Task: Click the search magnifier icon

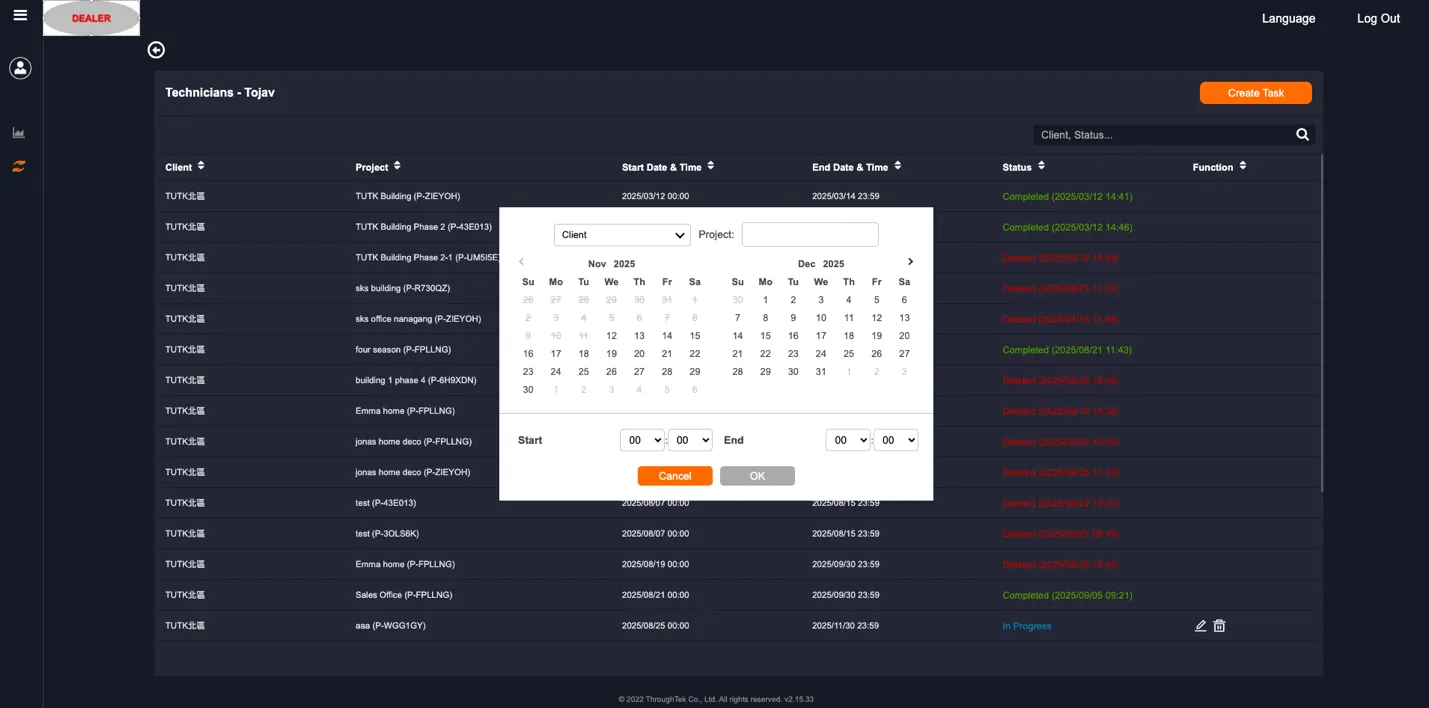Action: click(x=1302, y=133)
